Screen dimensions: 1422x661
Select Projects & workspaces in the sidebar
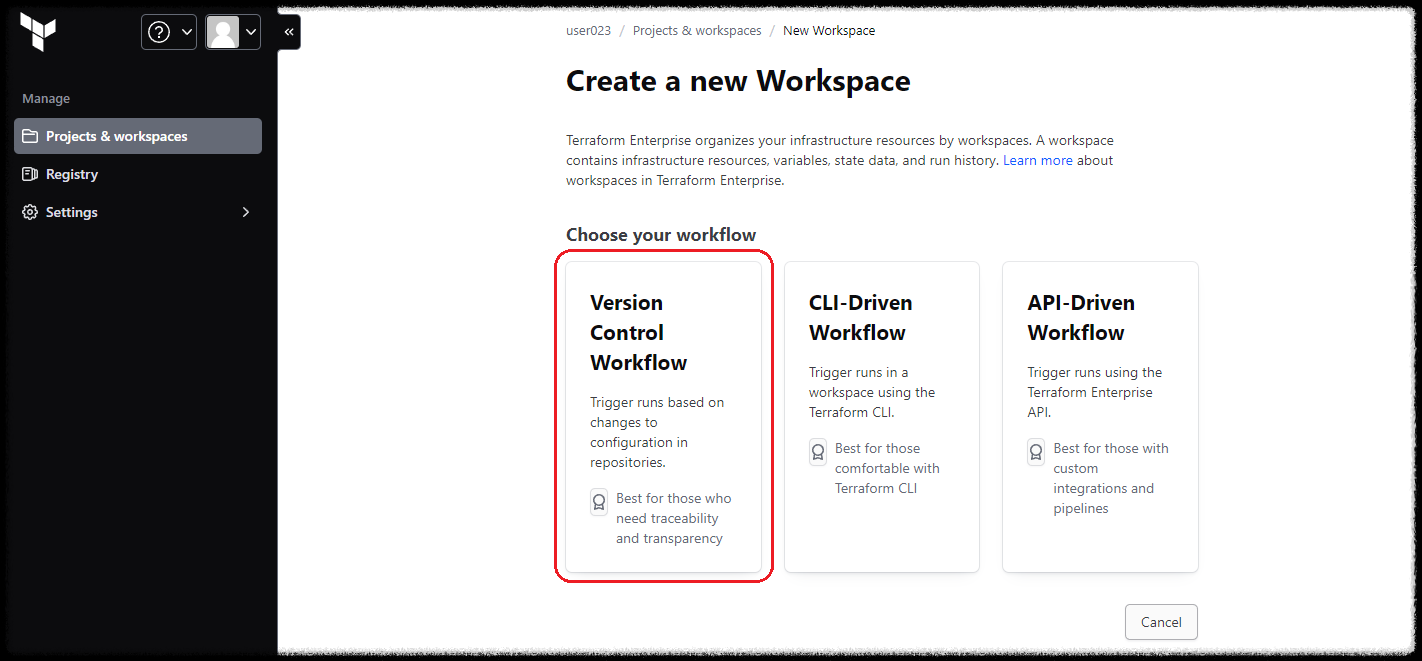pos(138,136)
